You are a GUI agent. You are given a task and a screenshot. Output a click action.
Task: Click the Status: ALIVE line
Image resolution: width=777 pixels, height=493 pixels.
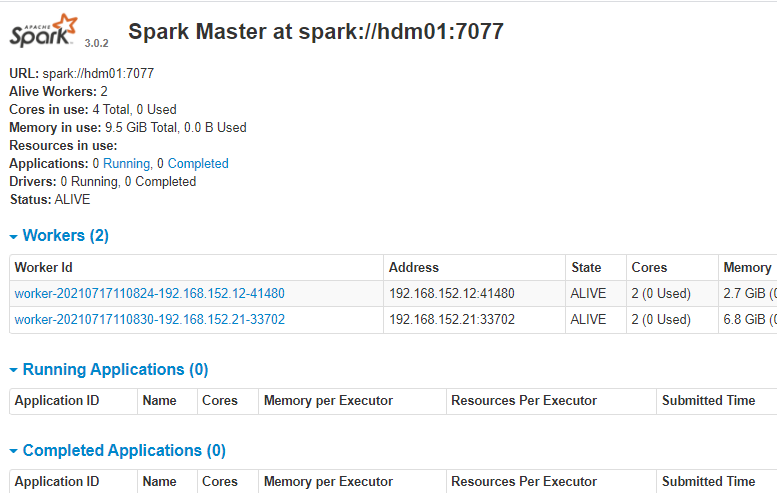point(50,200)
